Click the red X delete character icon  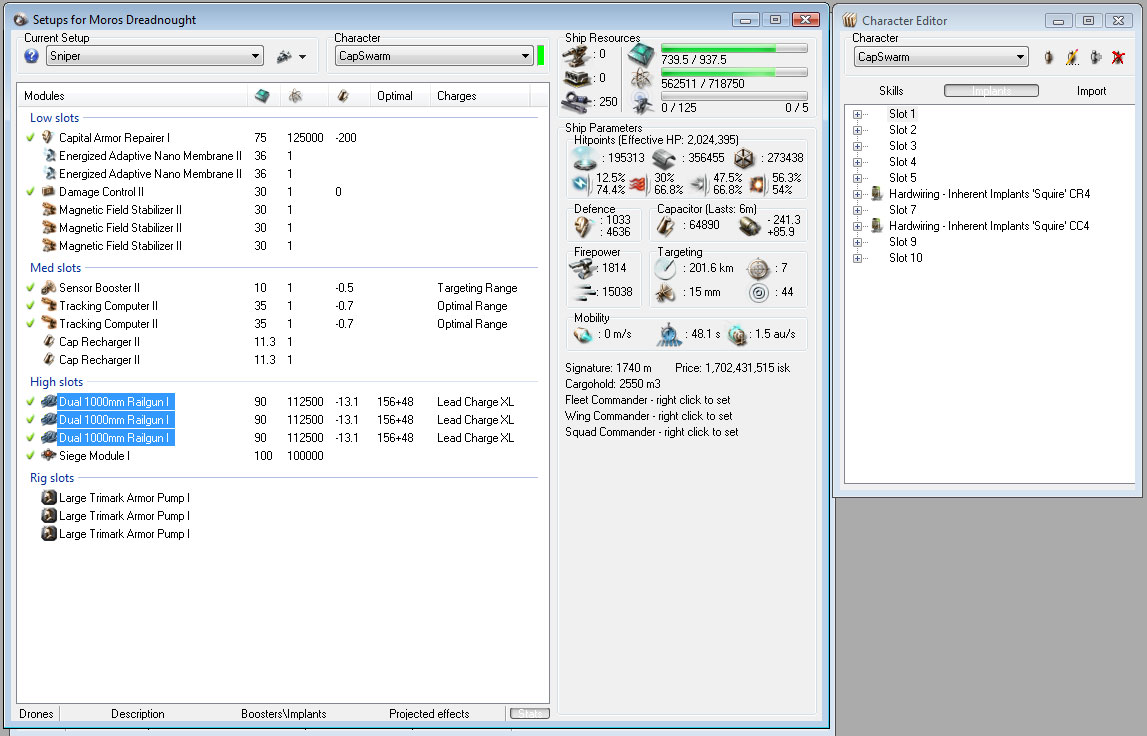[x=1118, y=57]
